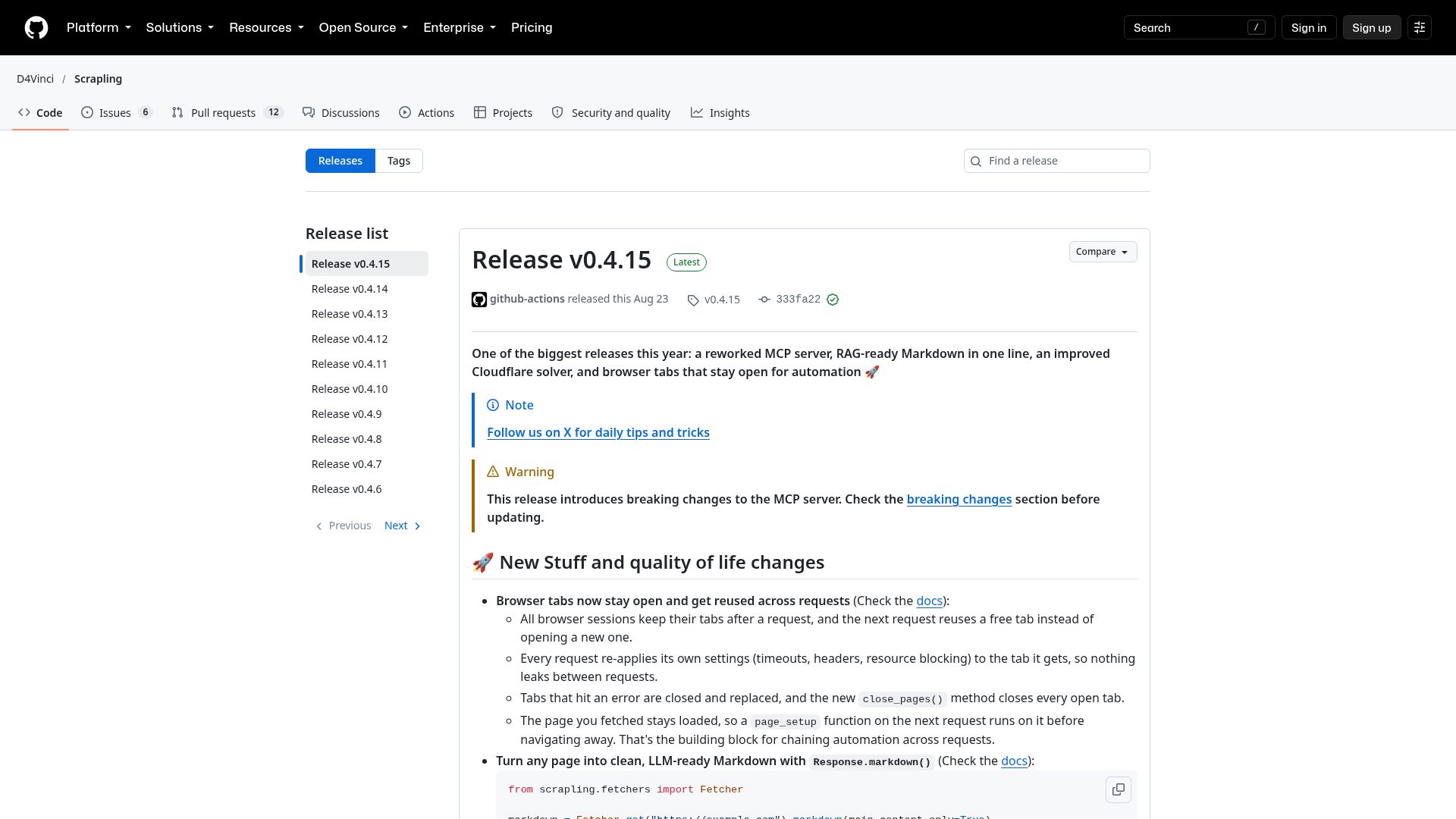Click the Projects table icon

[480, 112]
